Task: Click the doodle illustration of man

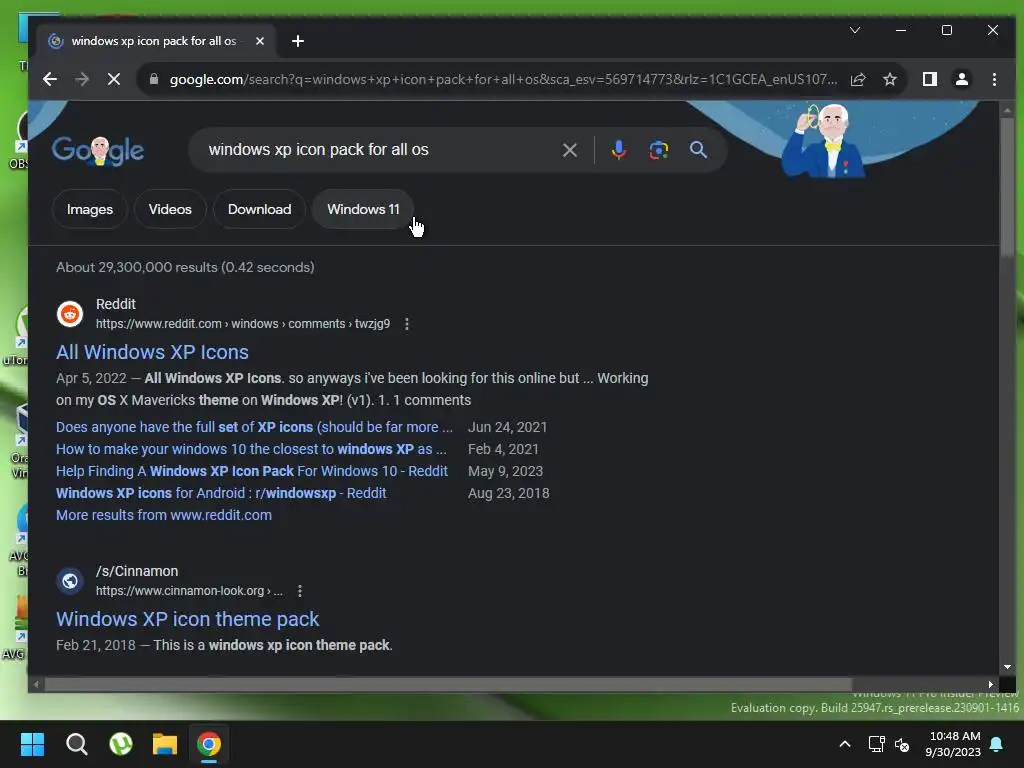Action: (823, 140)
